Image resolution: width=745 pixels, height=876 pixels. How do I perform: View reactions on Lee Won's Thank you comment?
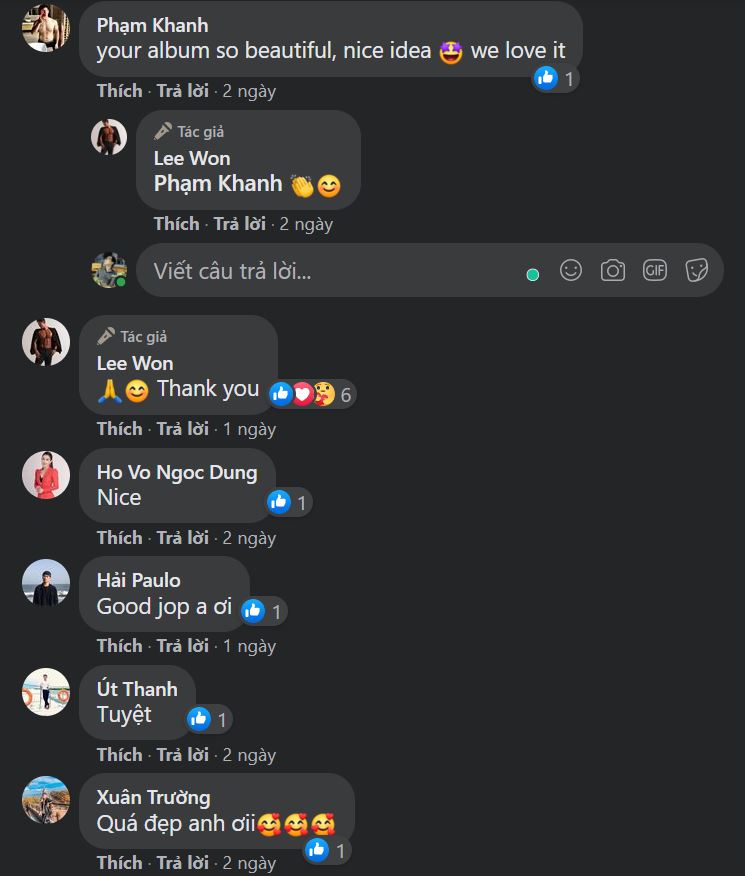tap(312, 394)
